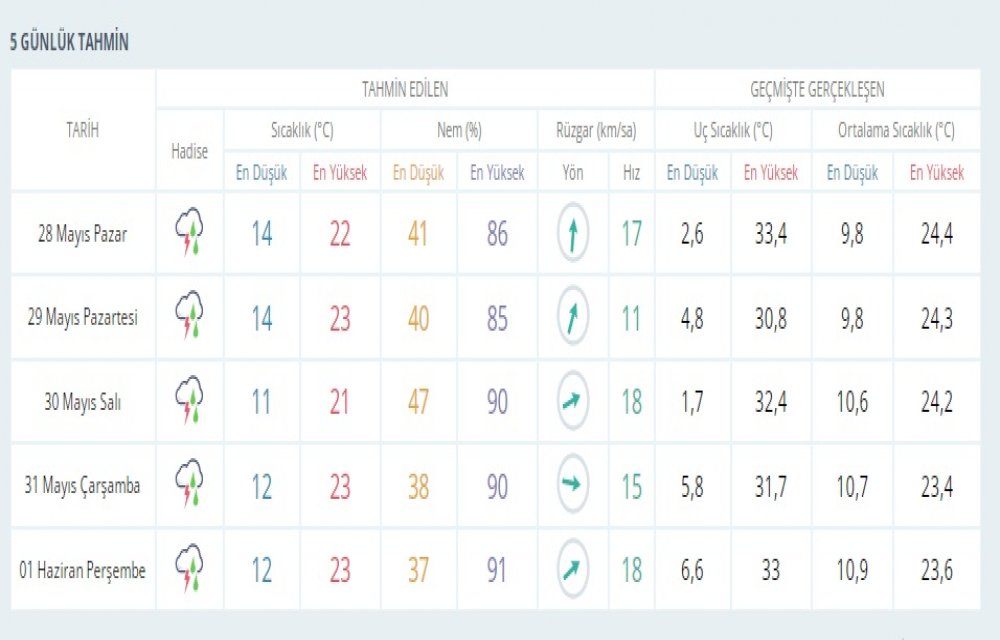Click the thunderstorm icon for 30 Mayıs Salı
Viewport: 1000px width, 640px height.
pos(189,401)
